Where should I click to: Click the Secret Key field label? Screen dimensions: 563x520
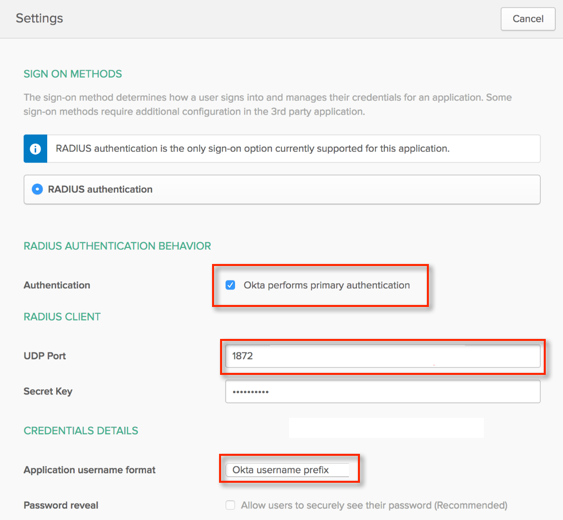click(48, 391)
